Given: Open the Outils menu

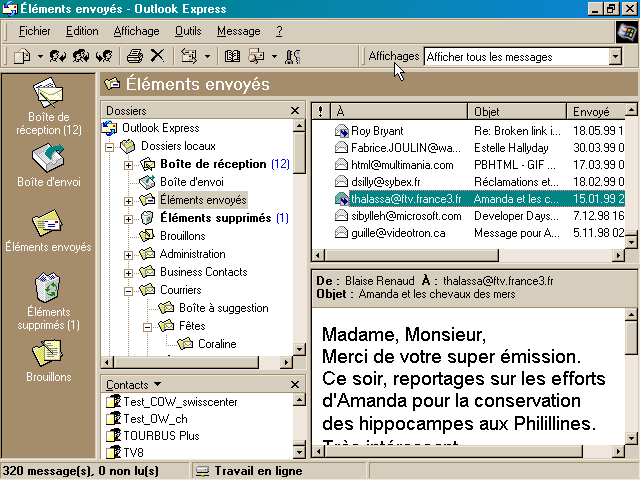Looking at the screenshot, I should (x=188, y=31).
